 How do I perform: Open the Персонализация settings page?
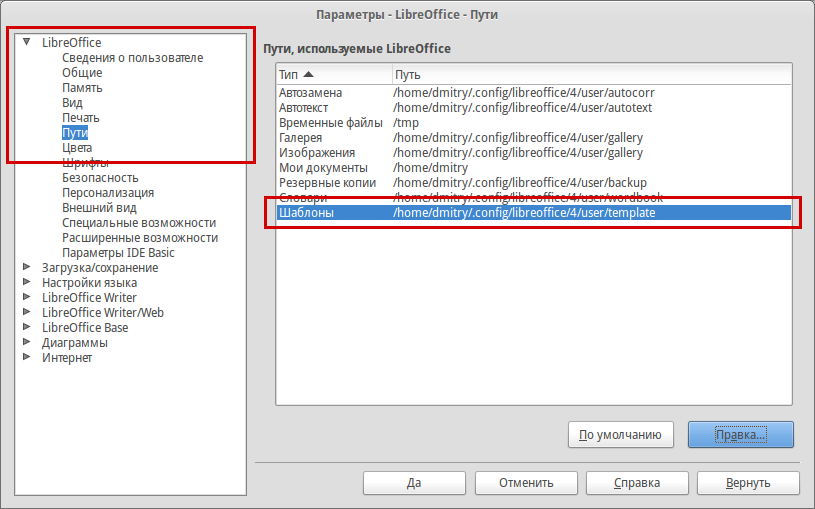pos(108,193)
